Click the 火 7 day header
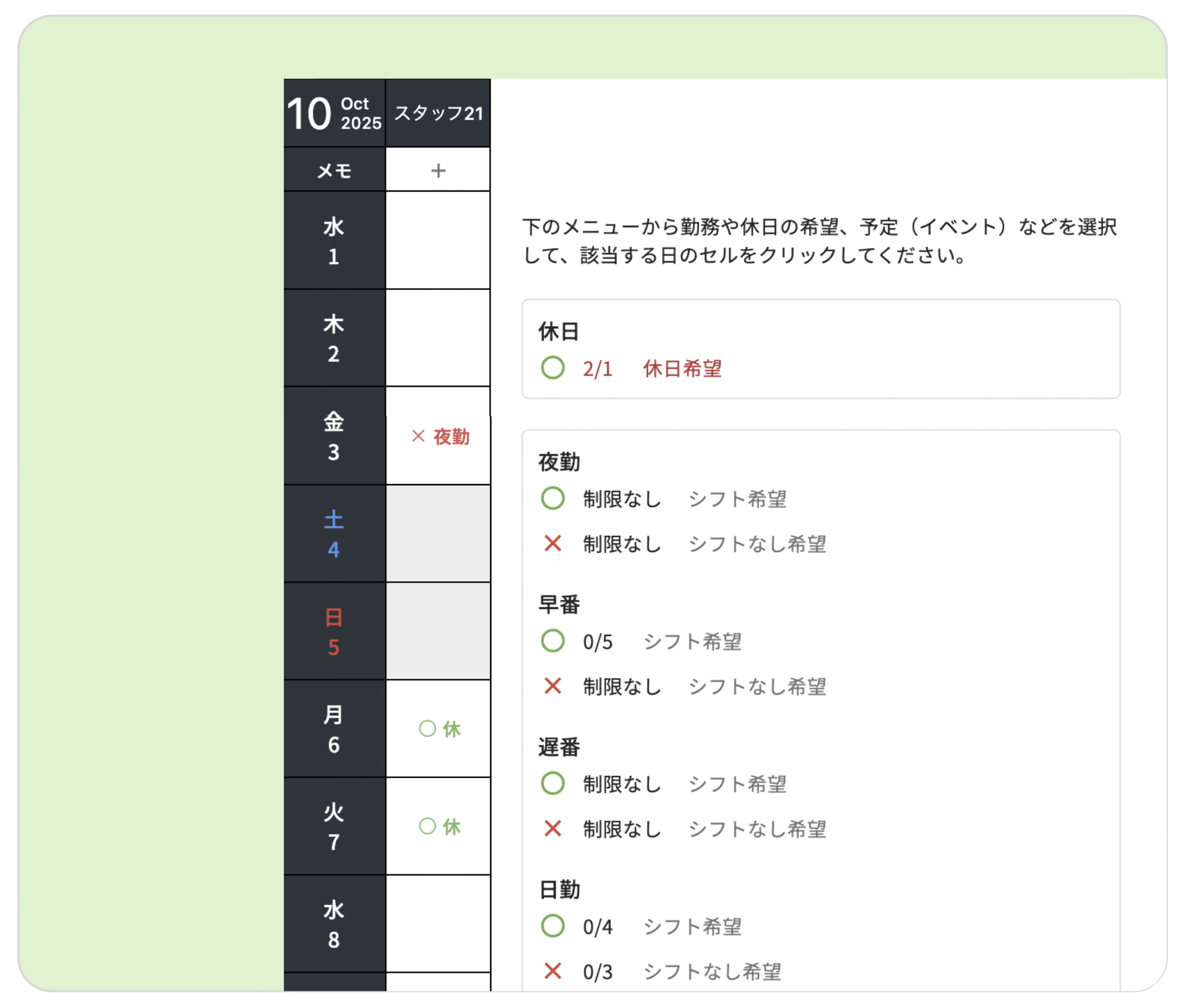This screenshot has height=1008, width=1184. [334, 826]
